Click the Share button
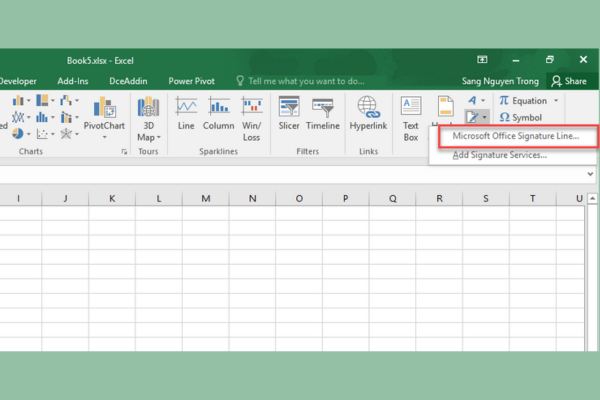 pyautogui.click(x=569, y=81)
